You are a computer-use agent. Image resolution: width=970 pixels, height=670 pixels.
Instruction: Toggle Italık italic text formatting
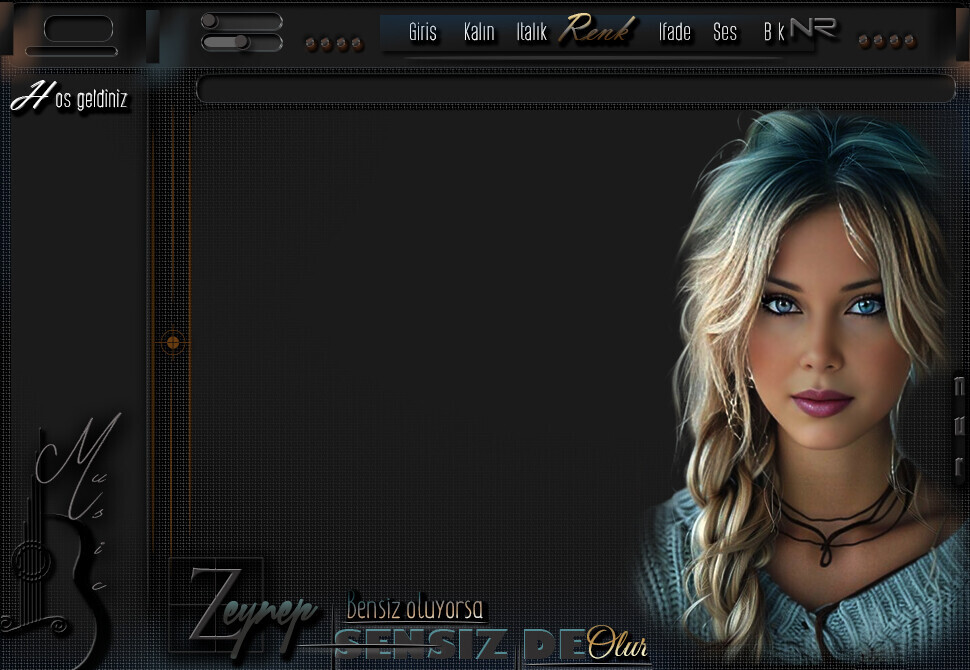pos(531,33)
